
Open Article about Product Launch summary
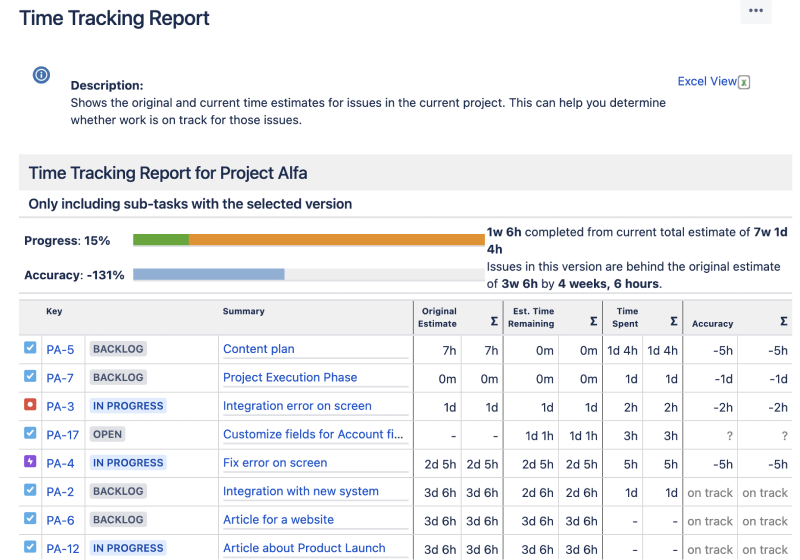pyautogui.click(x=304, y=548)
